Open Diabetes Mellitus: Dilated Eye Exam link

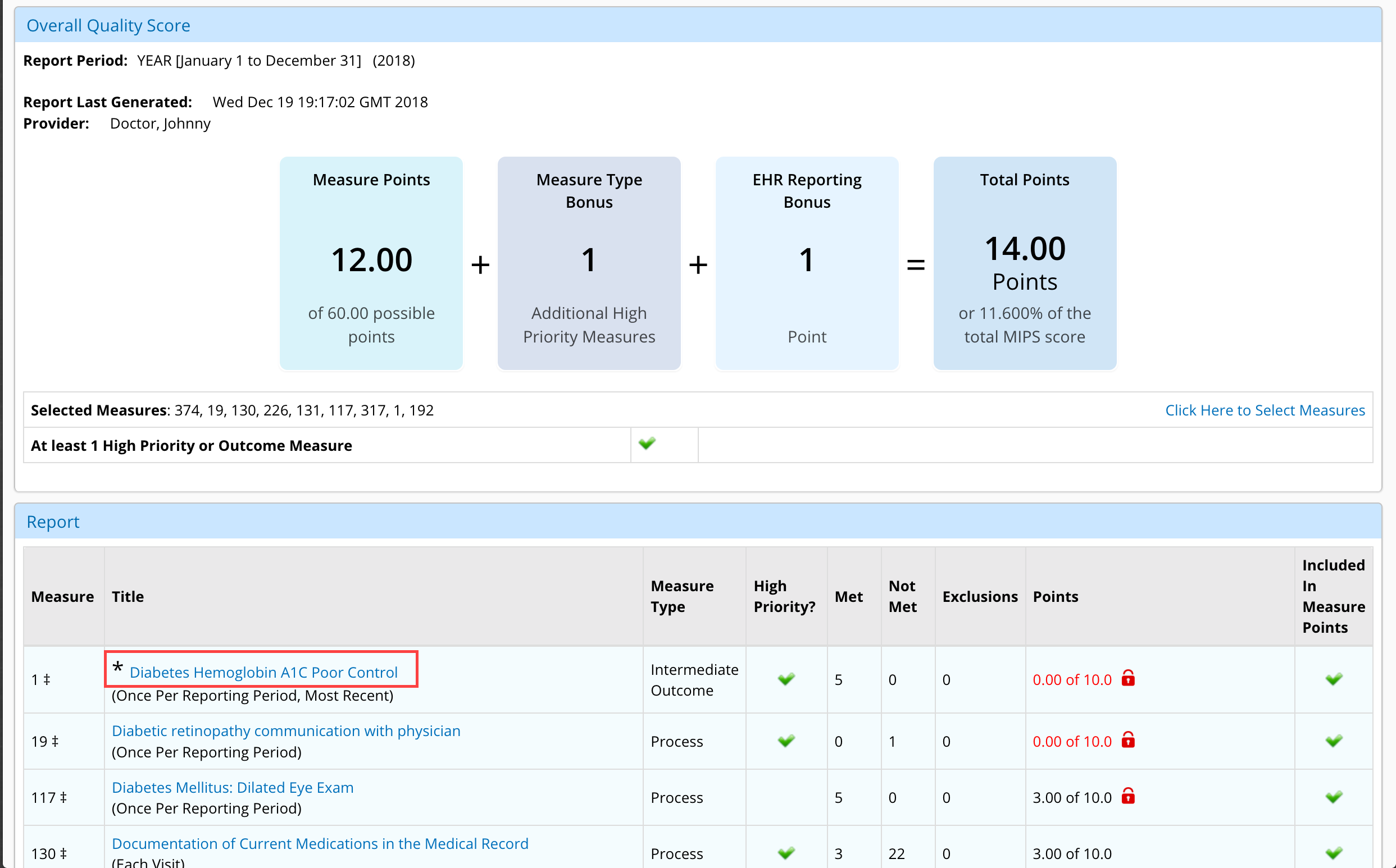[x=233, y=787]
